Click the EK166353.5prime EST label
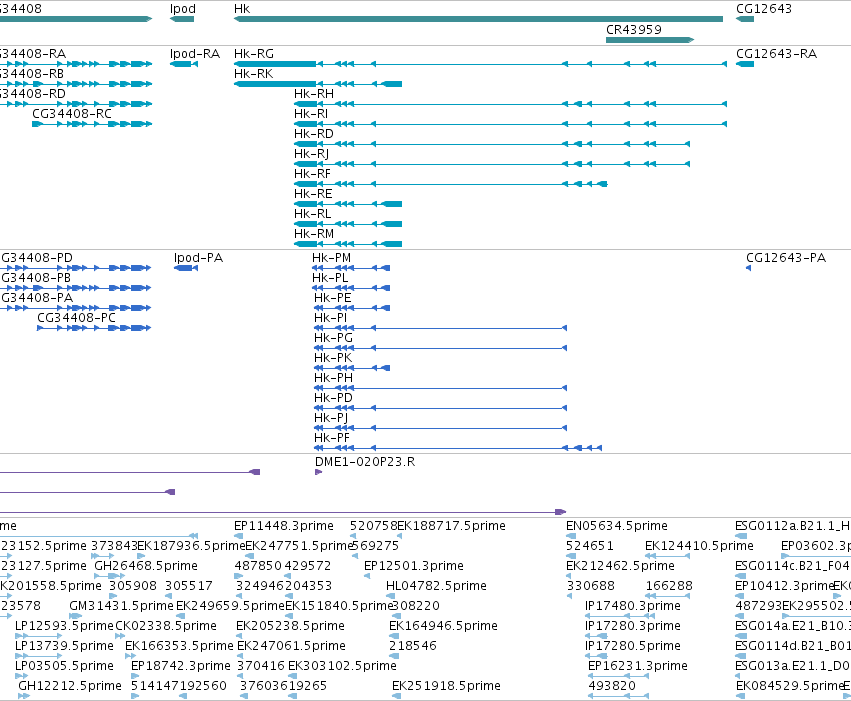This screenshot has width=851, height=701. tap(179, 646)
